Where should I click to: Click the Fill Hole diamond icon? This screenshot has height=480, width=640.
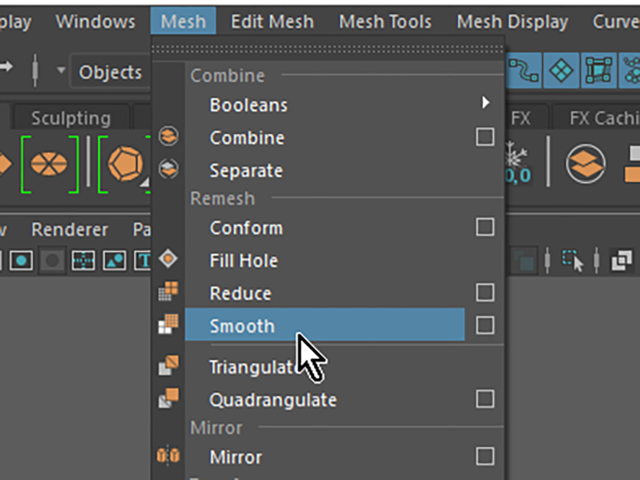(168, 259)
